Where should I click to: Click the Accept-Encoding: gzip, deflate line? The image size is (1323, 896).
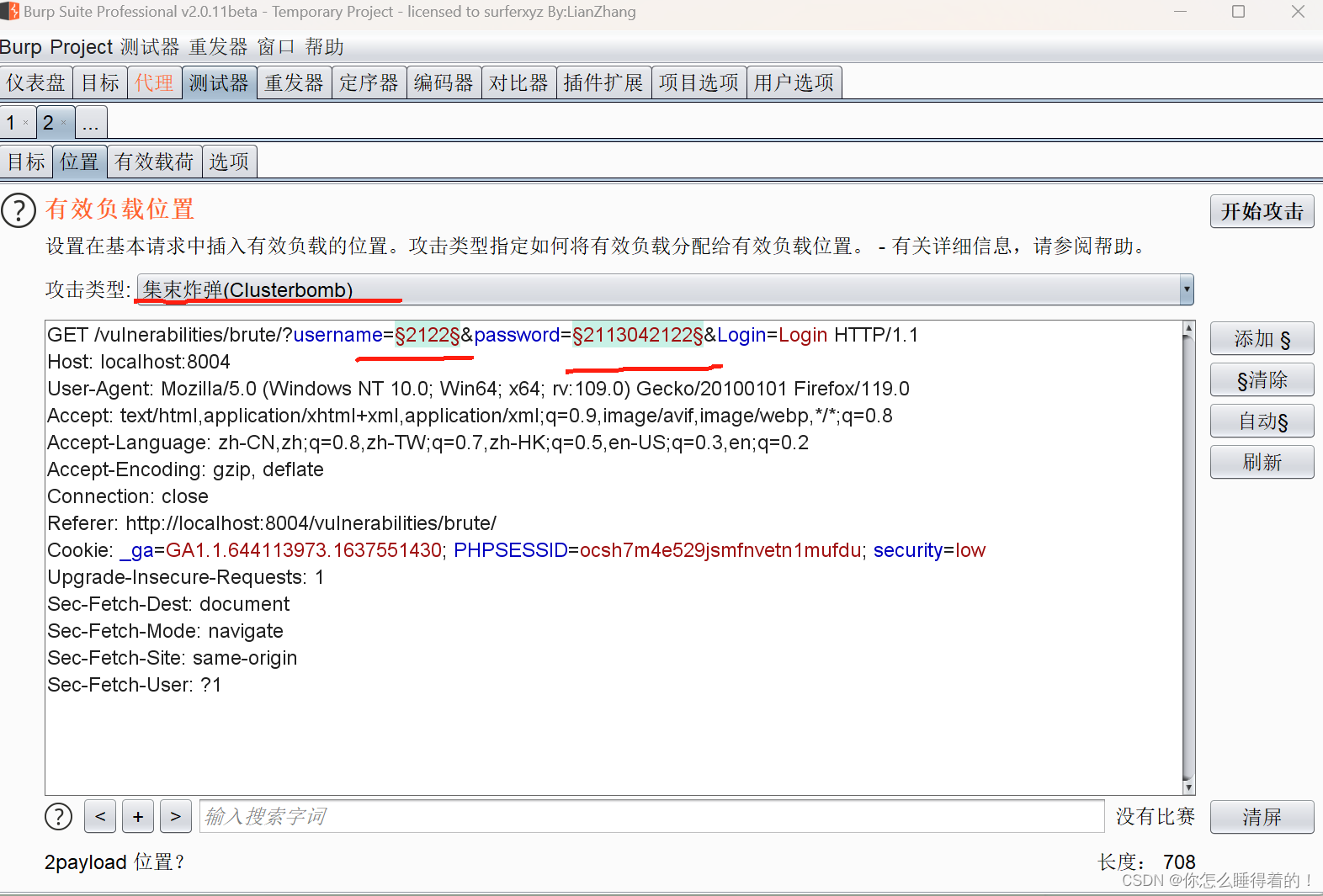[185, 469]
